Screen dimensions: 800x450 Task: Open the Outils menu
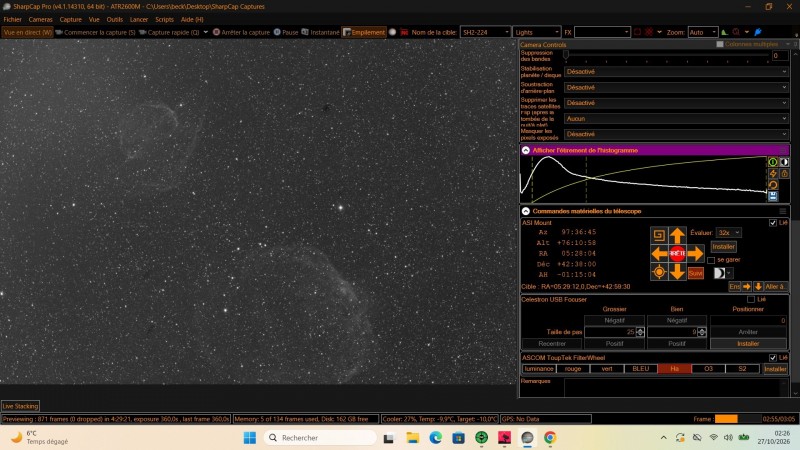point(114,19)
